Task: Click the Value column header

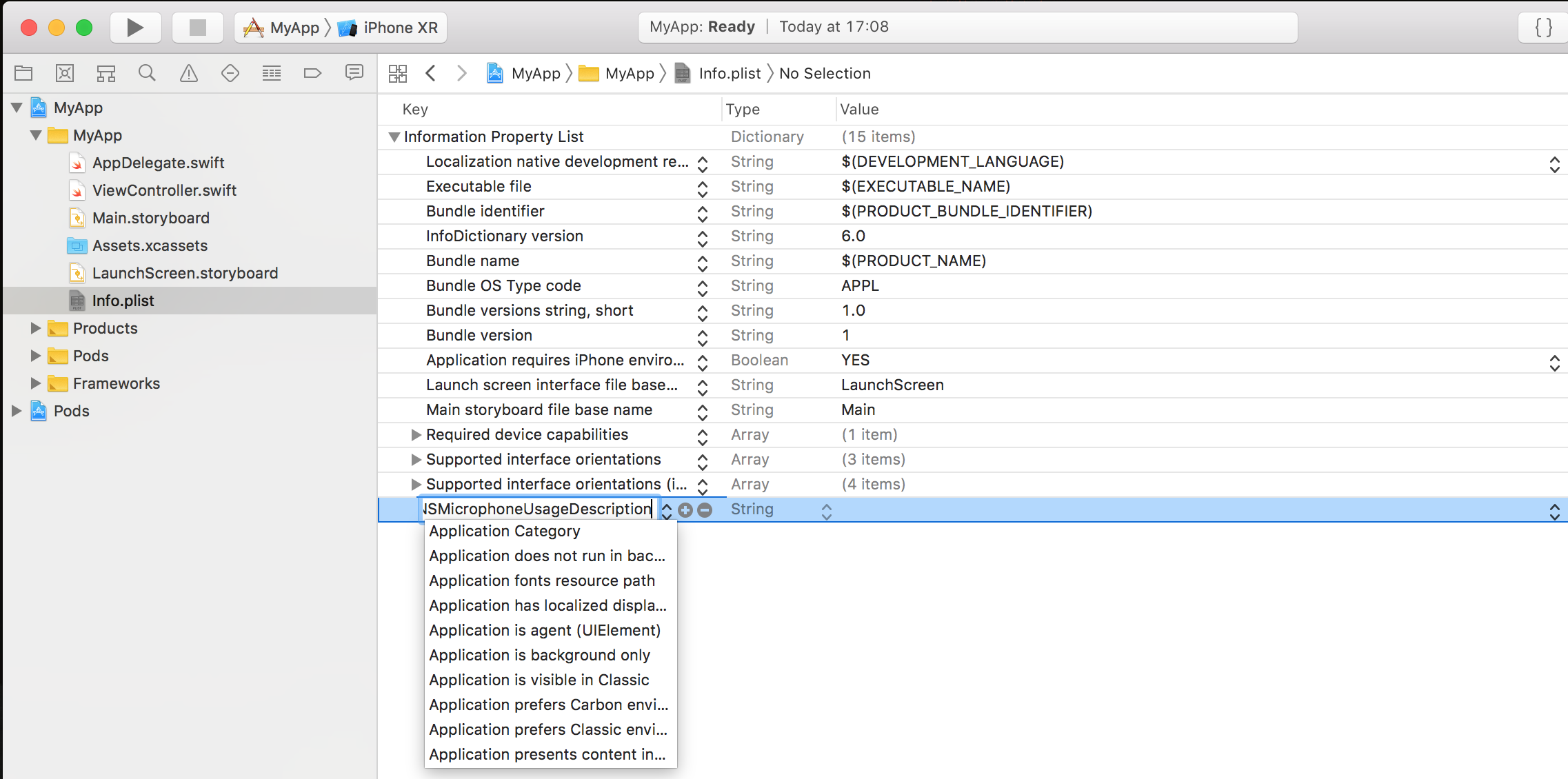Action: tap(859, 109)
